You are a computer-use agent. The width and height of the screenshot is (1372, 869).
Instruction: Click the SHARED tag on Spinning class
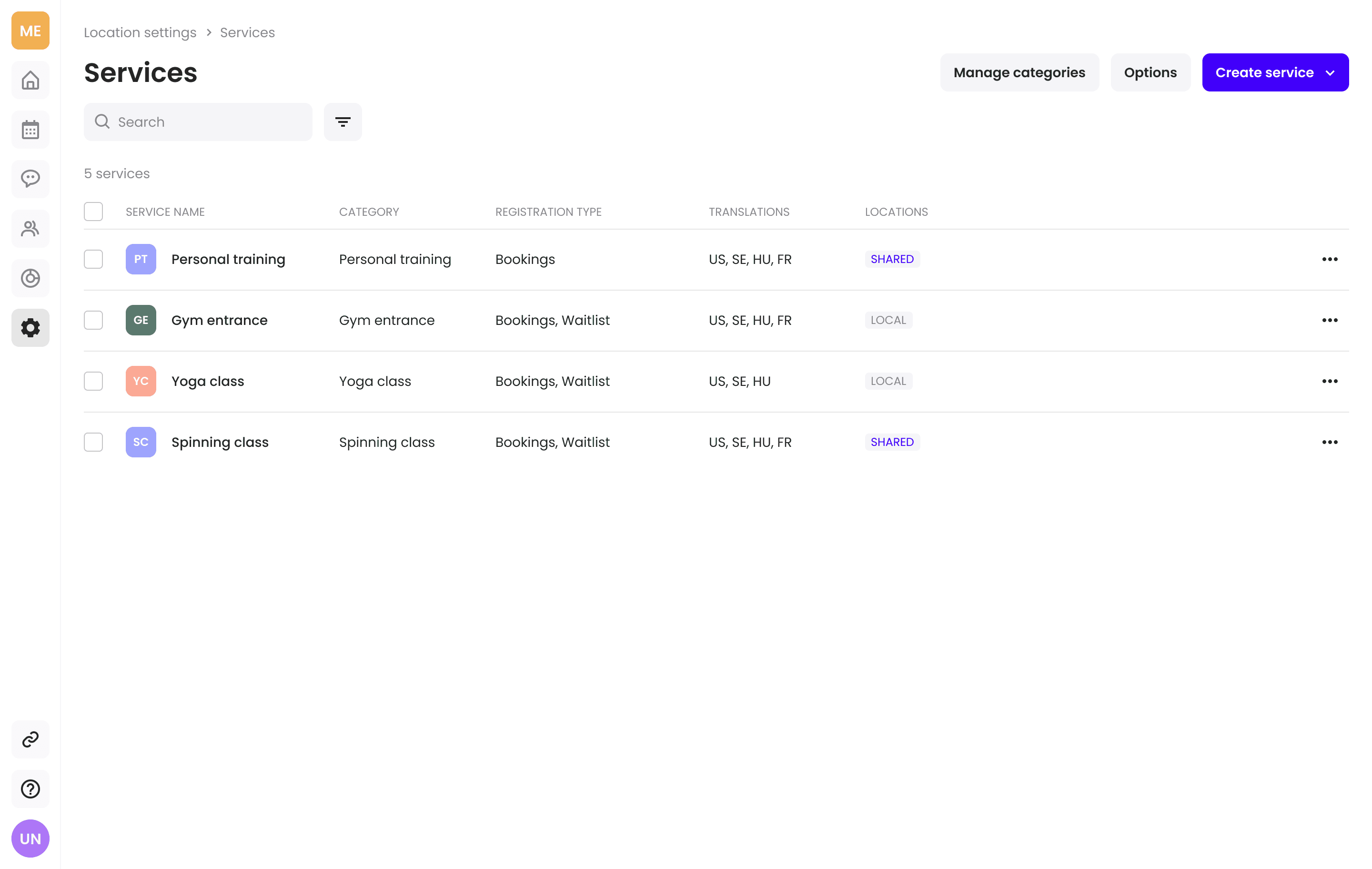[x=892, y=442]
